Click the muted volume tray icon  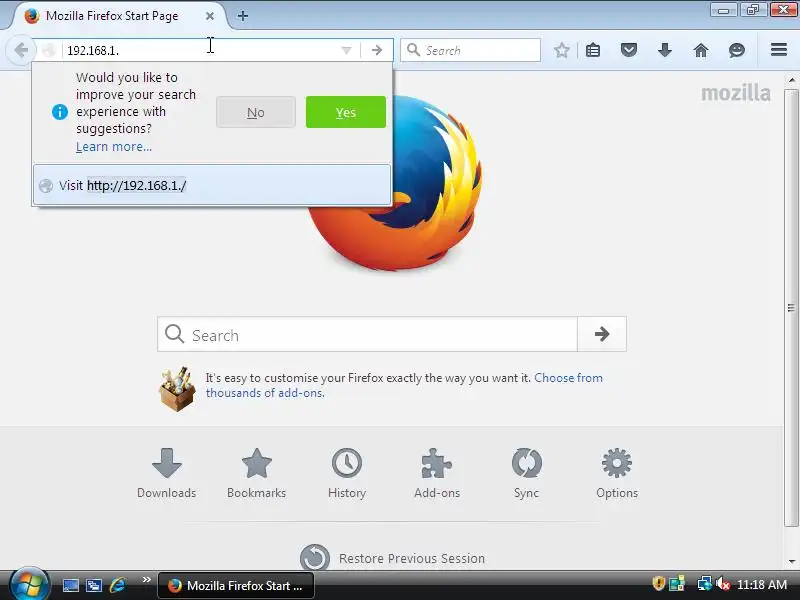722,584
